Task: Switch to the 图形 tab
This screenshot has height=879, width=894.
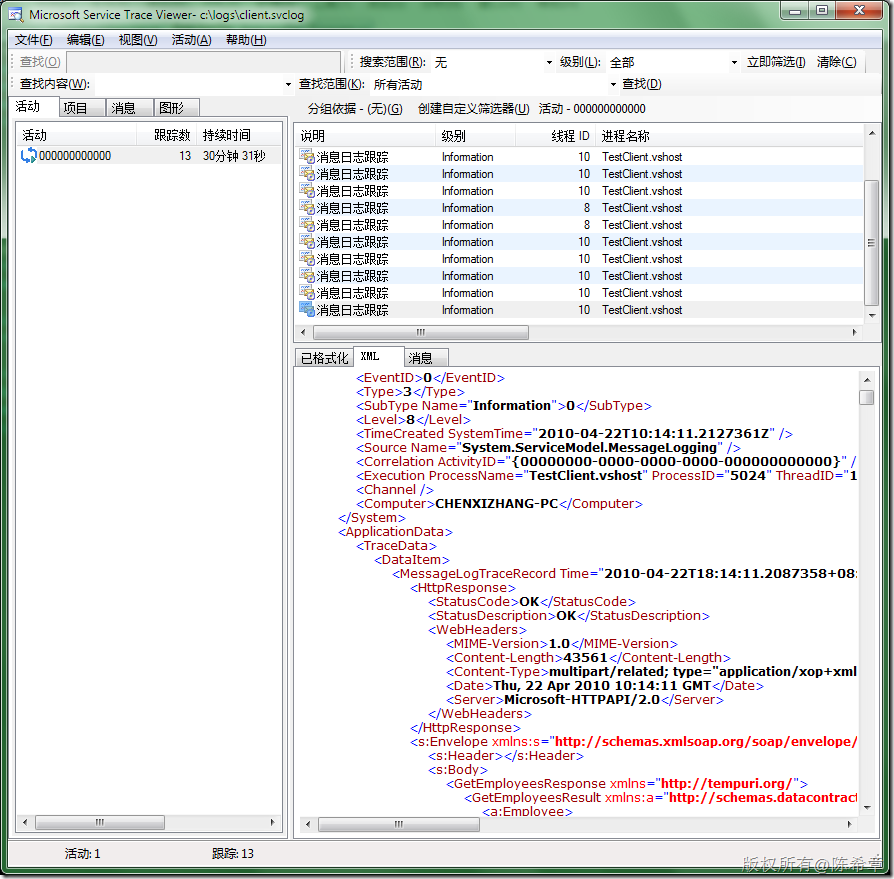Action: [177, 108]
